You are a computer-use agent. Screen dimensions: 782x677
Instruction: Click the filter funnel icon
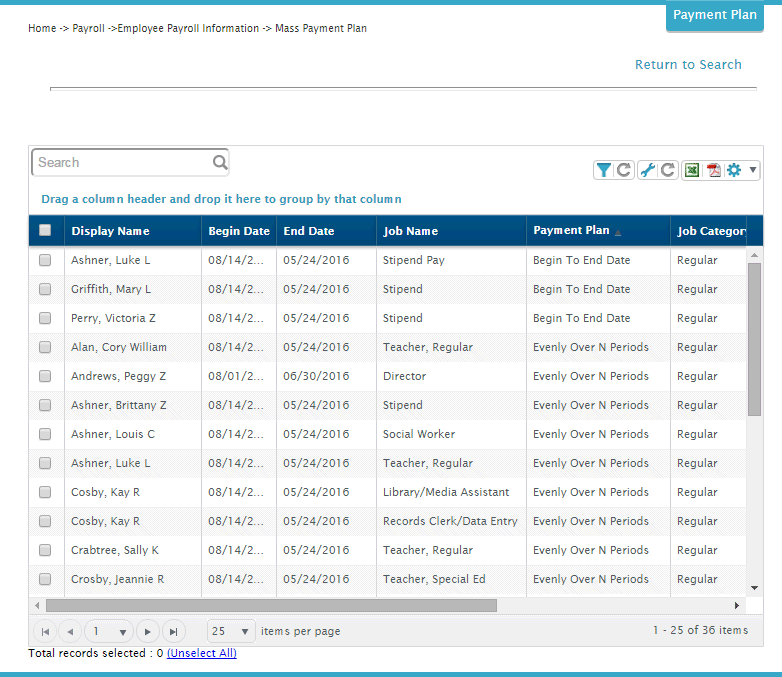604,170
